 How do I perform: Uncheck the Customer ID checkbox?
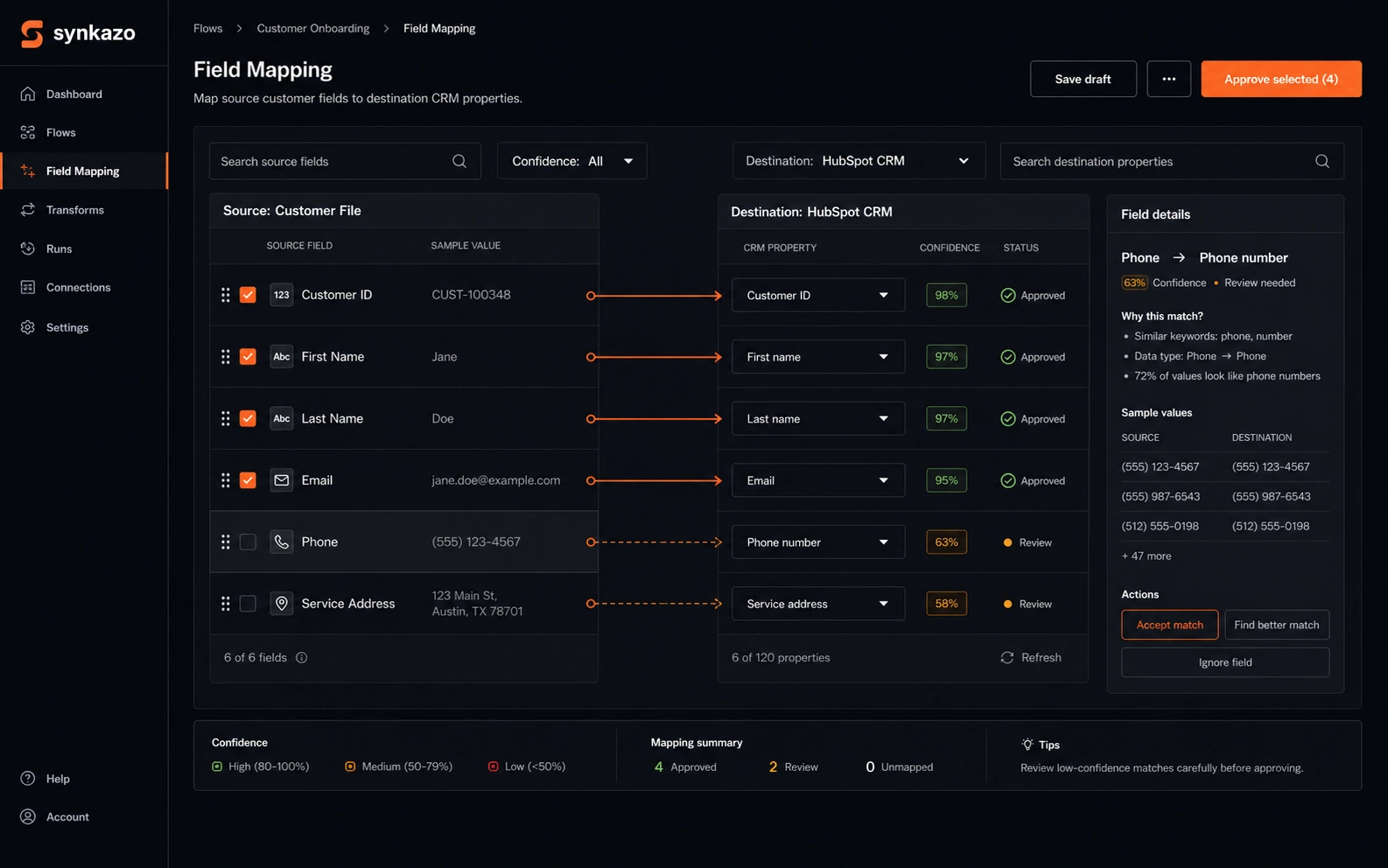click(x=248, y=295)
